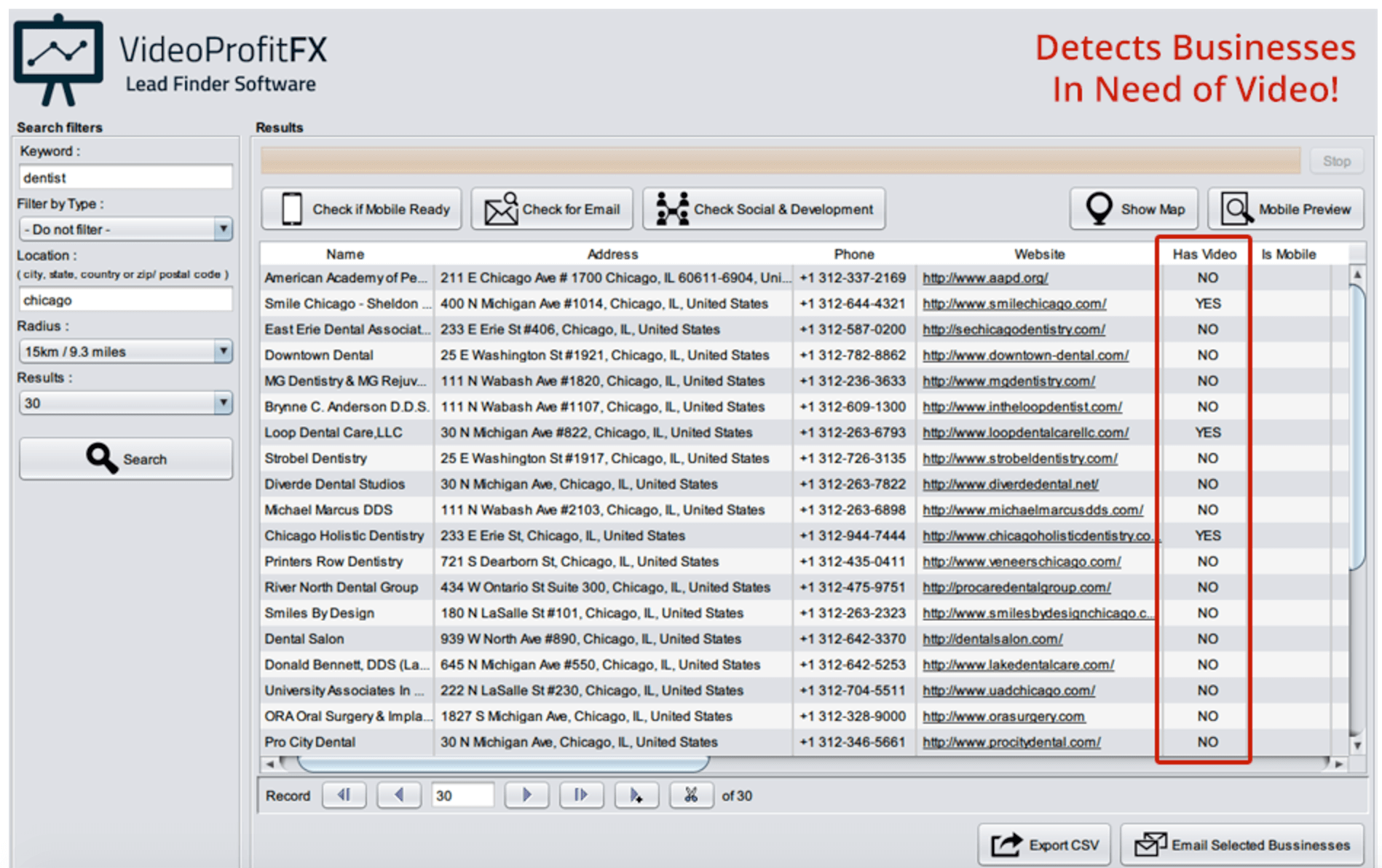Viewport: 1382px width, 868px height.
Task: Click the Keyword input containing dentist
Action: tap(126, 178)
